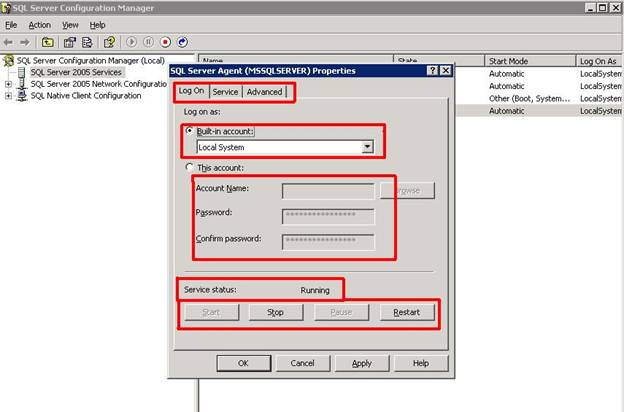624x412 pixels.
Task: Select the Built-in account radio button
Action: pos(190,131)
